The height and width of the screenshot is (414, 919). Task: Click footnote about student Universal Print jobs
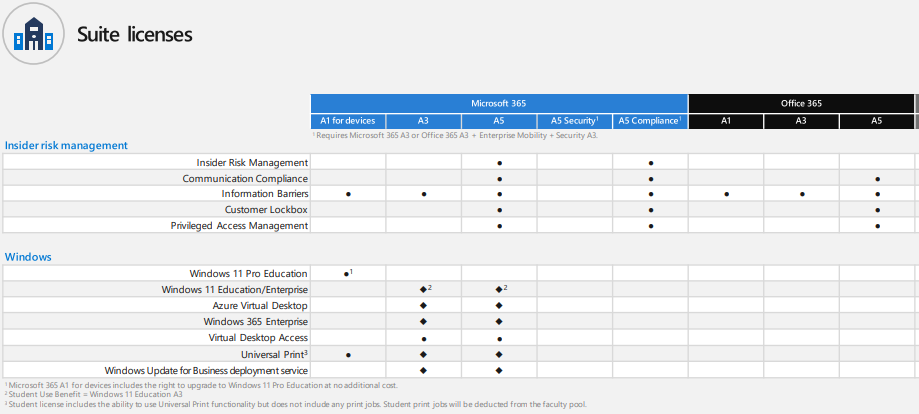click(x=295, y=405)
